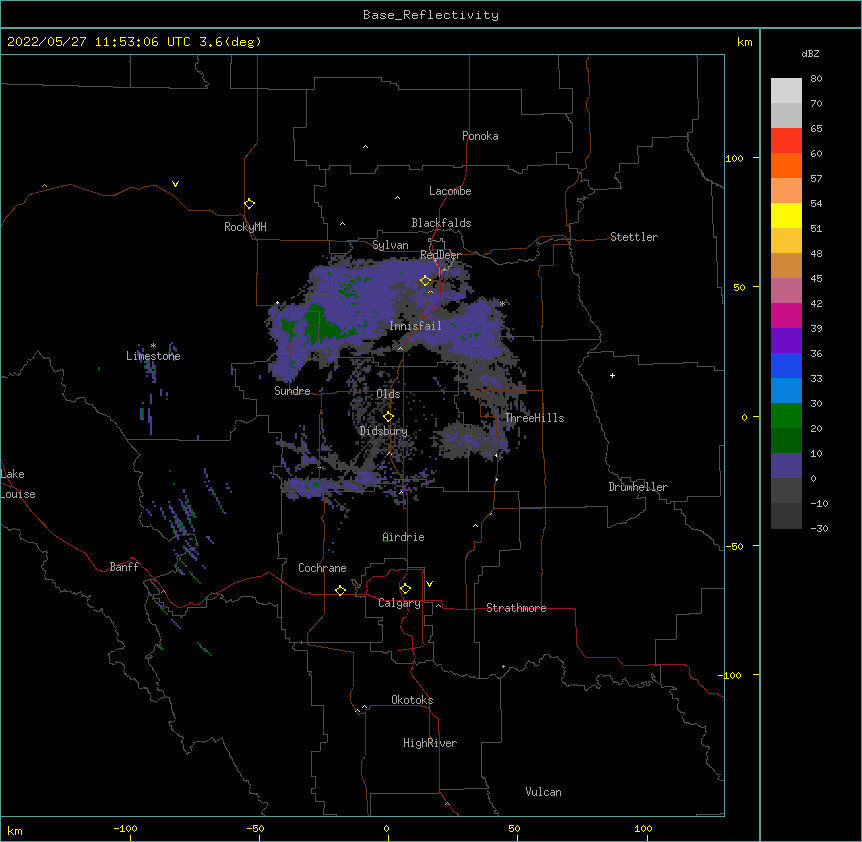This screenshot has width=862, height=842.
Task: Click the light gray 80 dBZ legend swatch
Action: [x=786, y=91]
